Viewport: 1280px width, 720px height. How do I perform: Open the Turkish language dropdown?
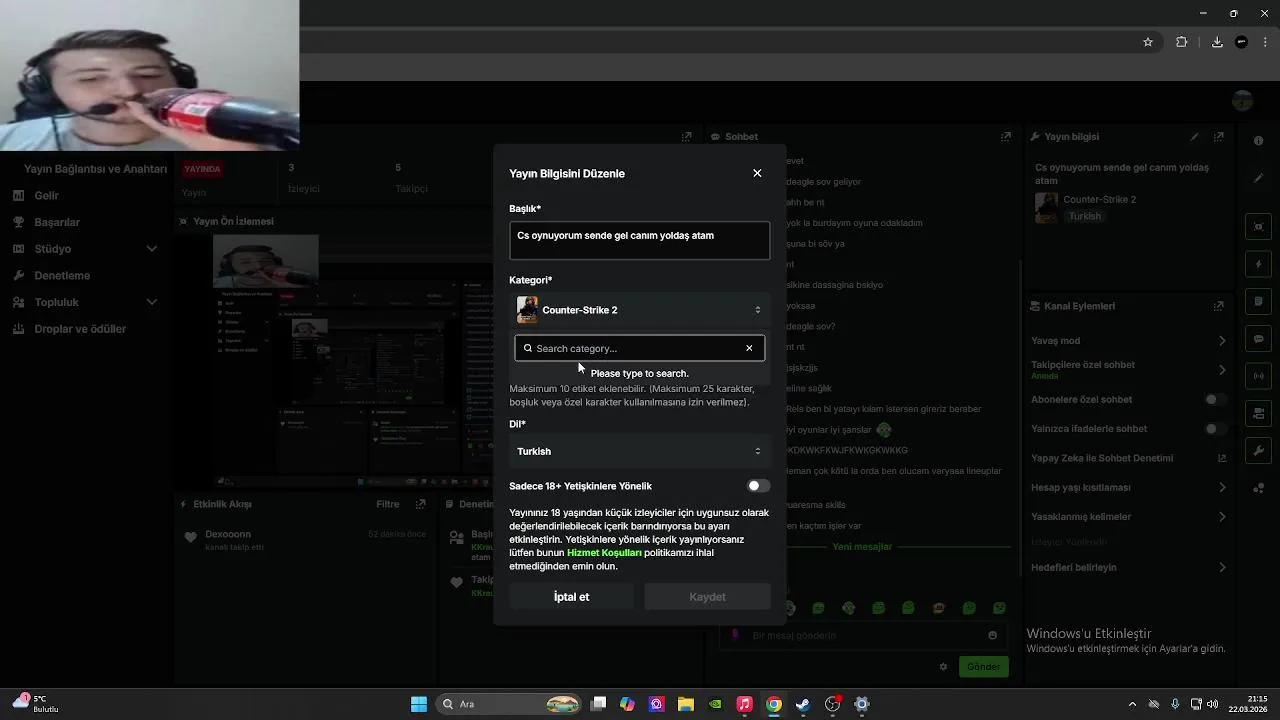[639, 451]
